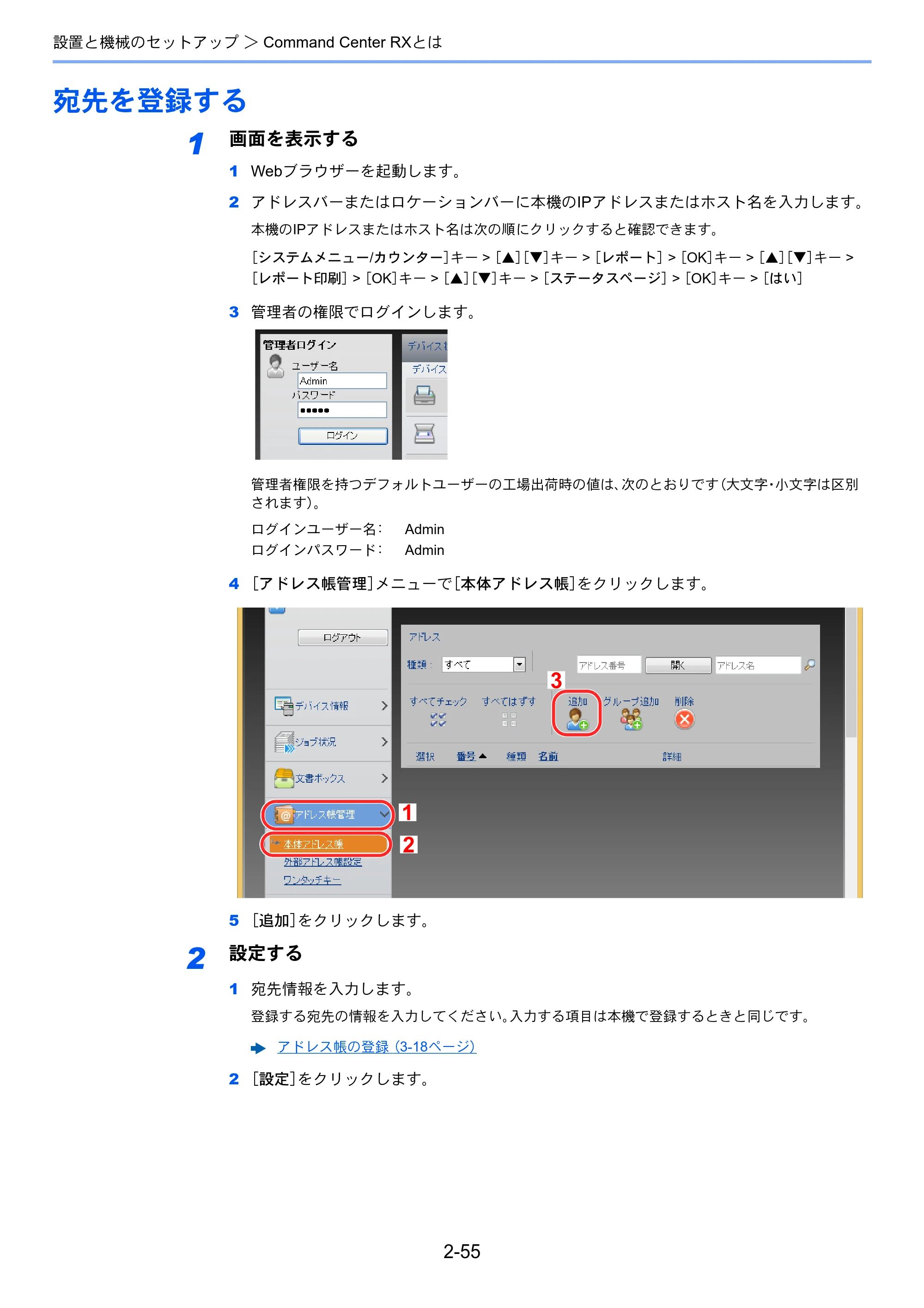The height and width of the screenshot is (1308, 924).
Task: Click the アドレス番号 input field
Action: [609, 665]
